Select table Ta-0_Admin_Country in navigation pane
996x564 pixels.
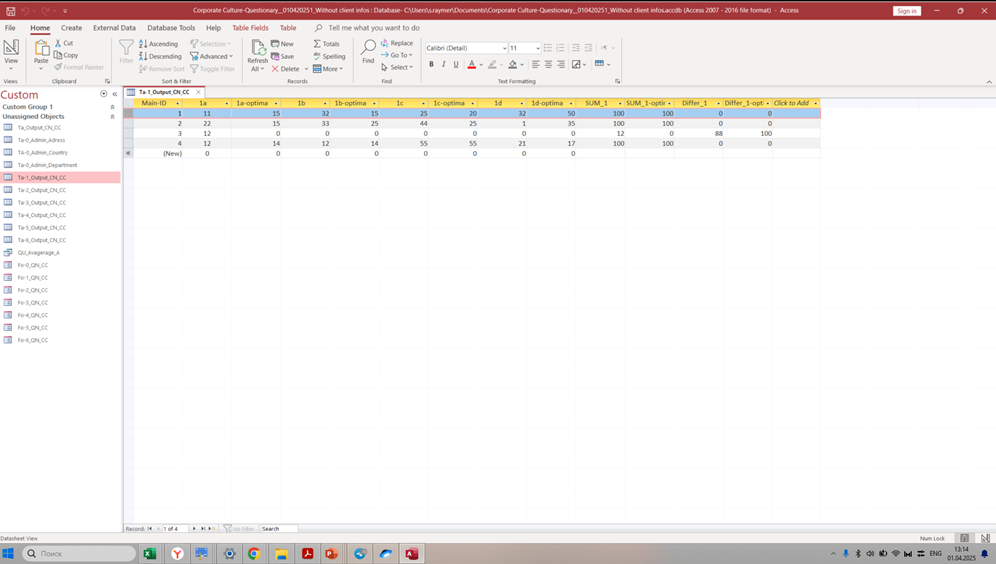42,152
